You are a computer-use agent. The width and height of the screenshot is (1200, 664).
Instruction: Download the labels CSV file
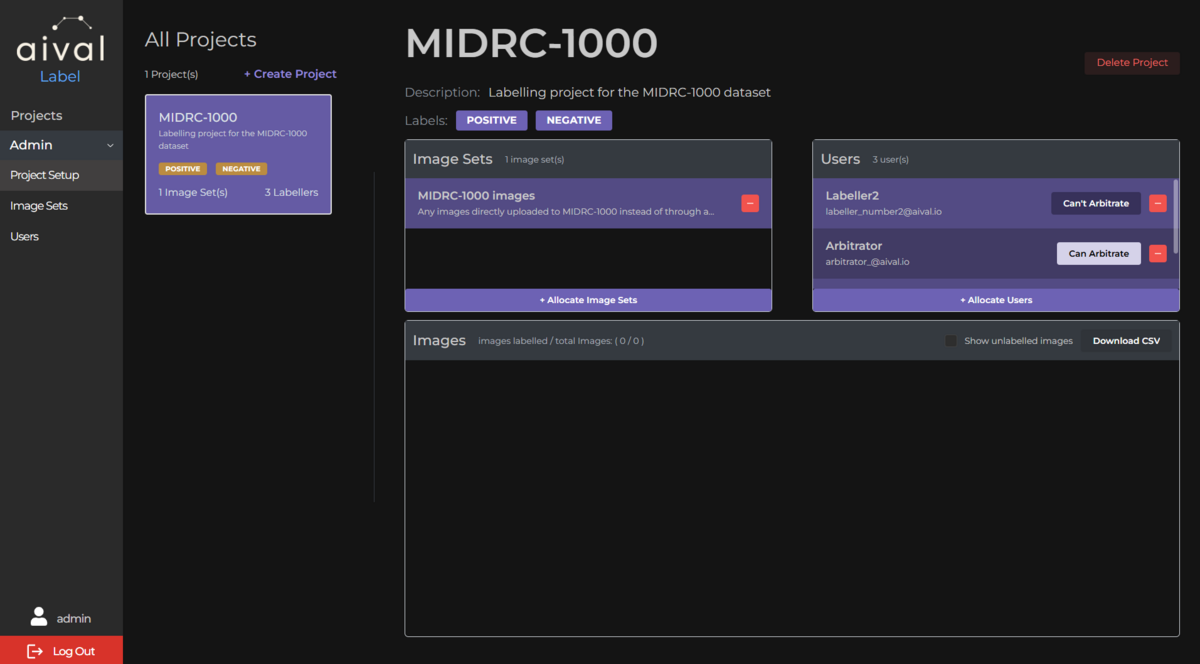(x=1126, y=340)
